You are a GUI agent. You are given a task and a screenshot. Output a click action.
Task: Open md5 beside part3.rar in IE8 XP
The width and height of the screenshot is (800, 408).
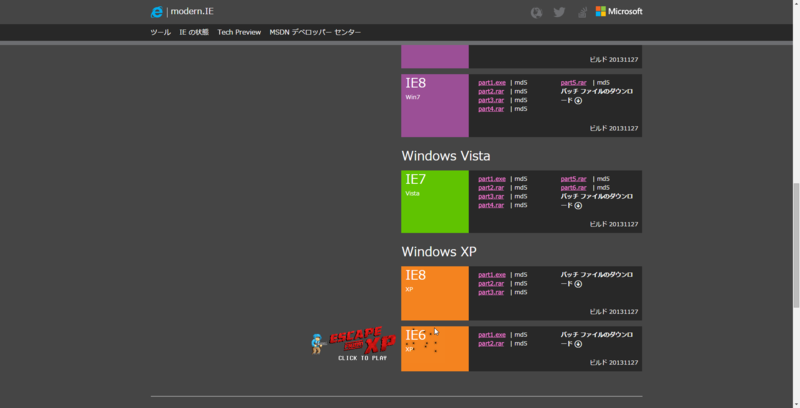521,292
